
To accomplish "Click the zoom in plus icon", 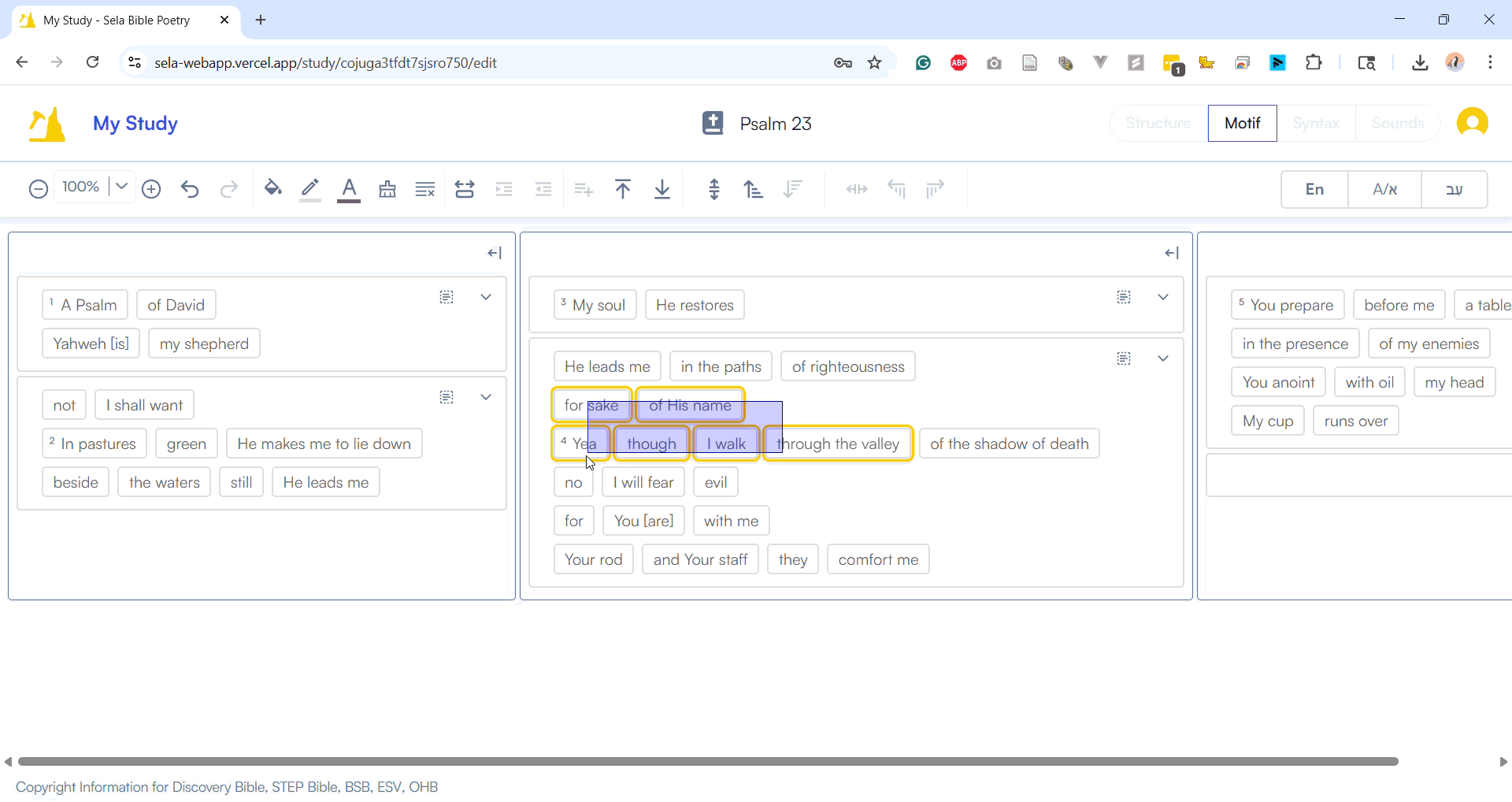I will coord(151,189).
